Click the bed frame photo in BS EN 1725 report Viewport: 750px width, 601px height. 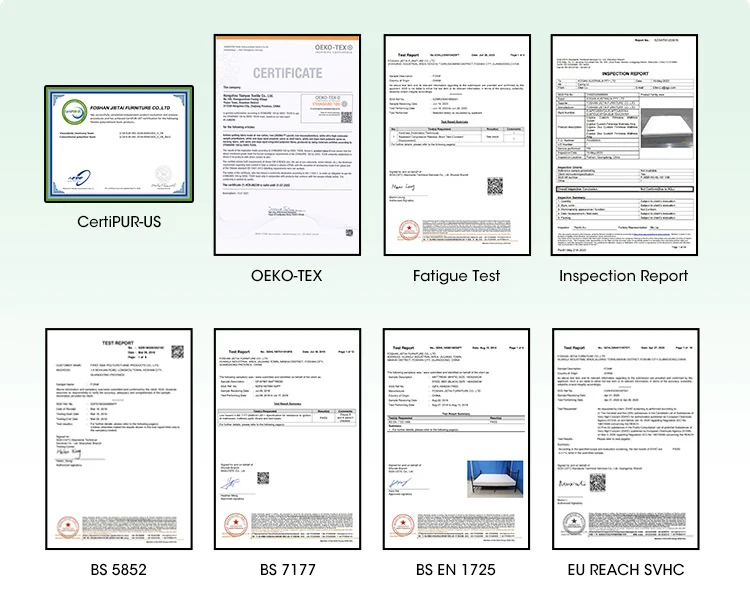[495, 479]
